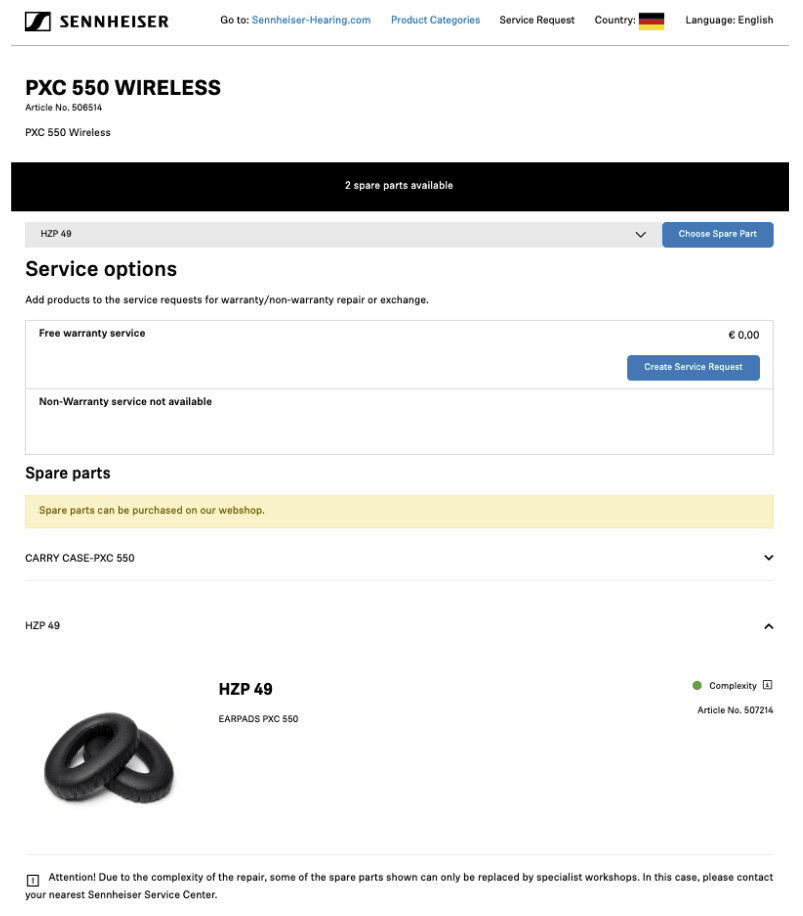This screenshot has height=916, width=803.
Task: Visit the Sennheiser-Hearing.com link
Action: click(x=311, y=20)
